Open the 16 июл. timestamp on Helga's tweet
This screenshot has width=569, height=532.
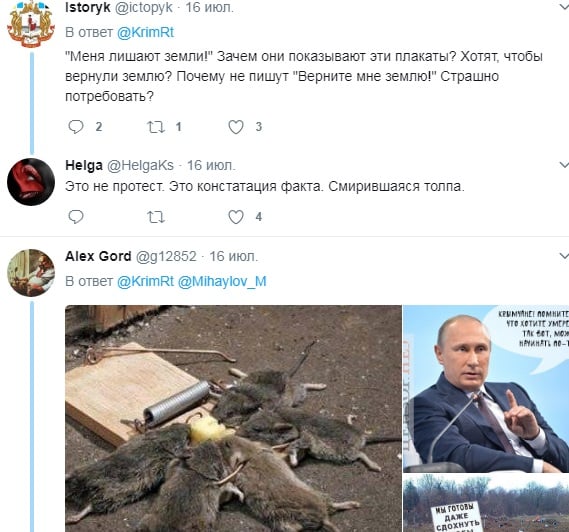tap(211, 165)
